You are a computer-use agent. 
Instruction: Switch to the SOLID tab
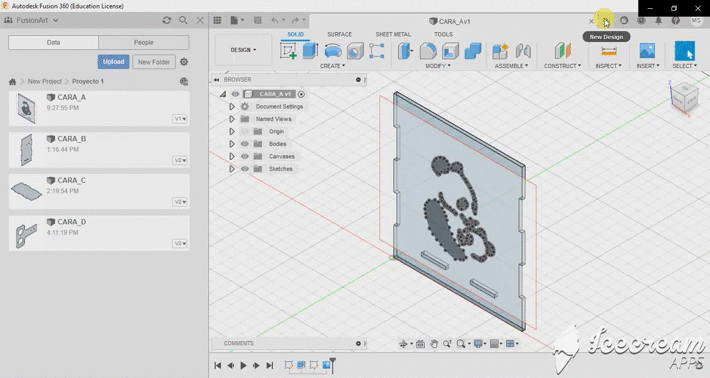(295, 34)
